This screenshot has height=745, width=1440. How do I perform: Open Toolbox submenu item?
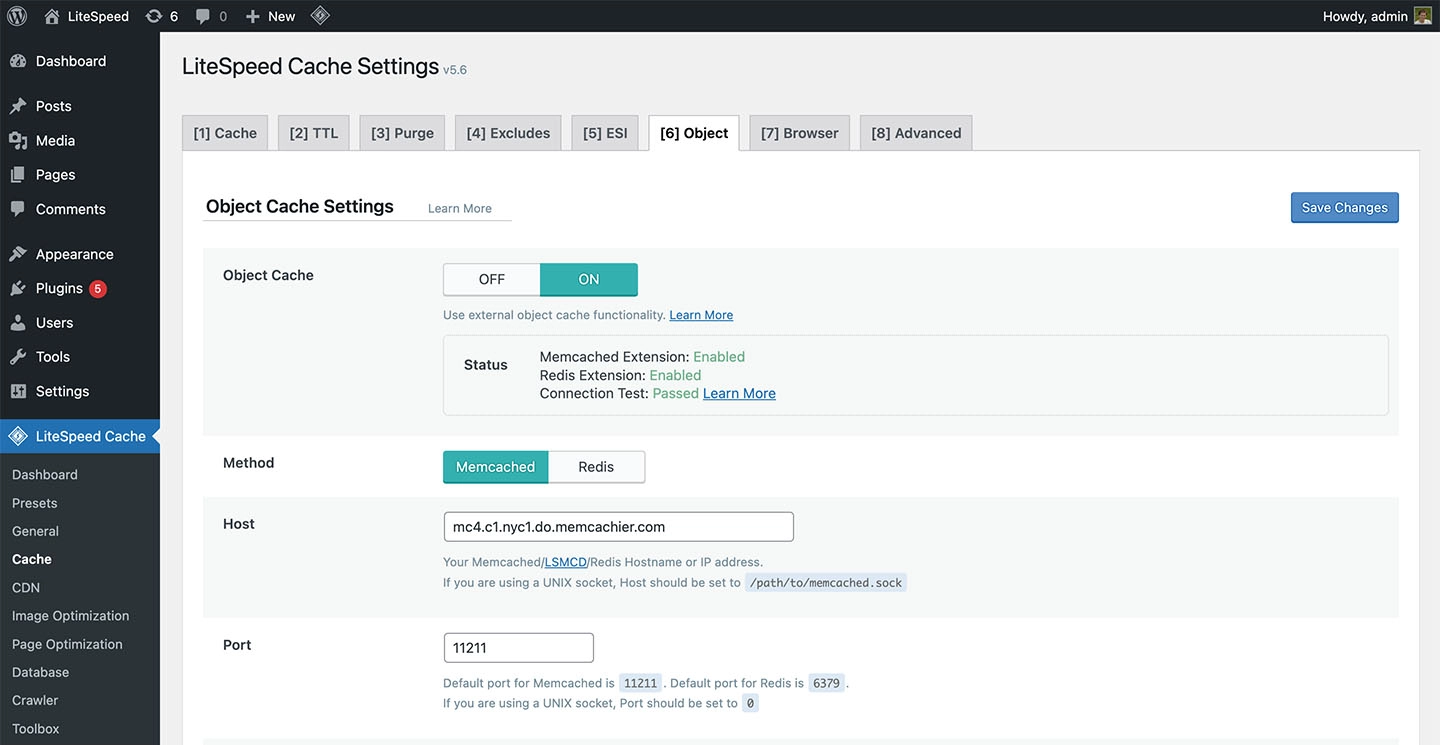pyautogui.click(x=36, y=729)
